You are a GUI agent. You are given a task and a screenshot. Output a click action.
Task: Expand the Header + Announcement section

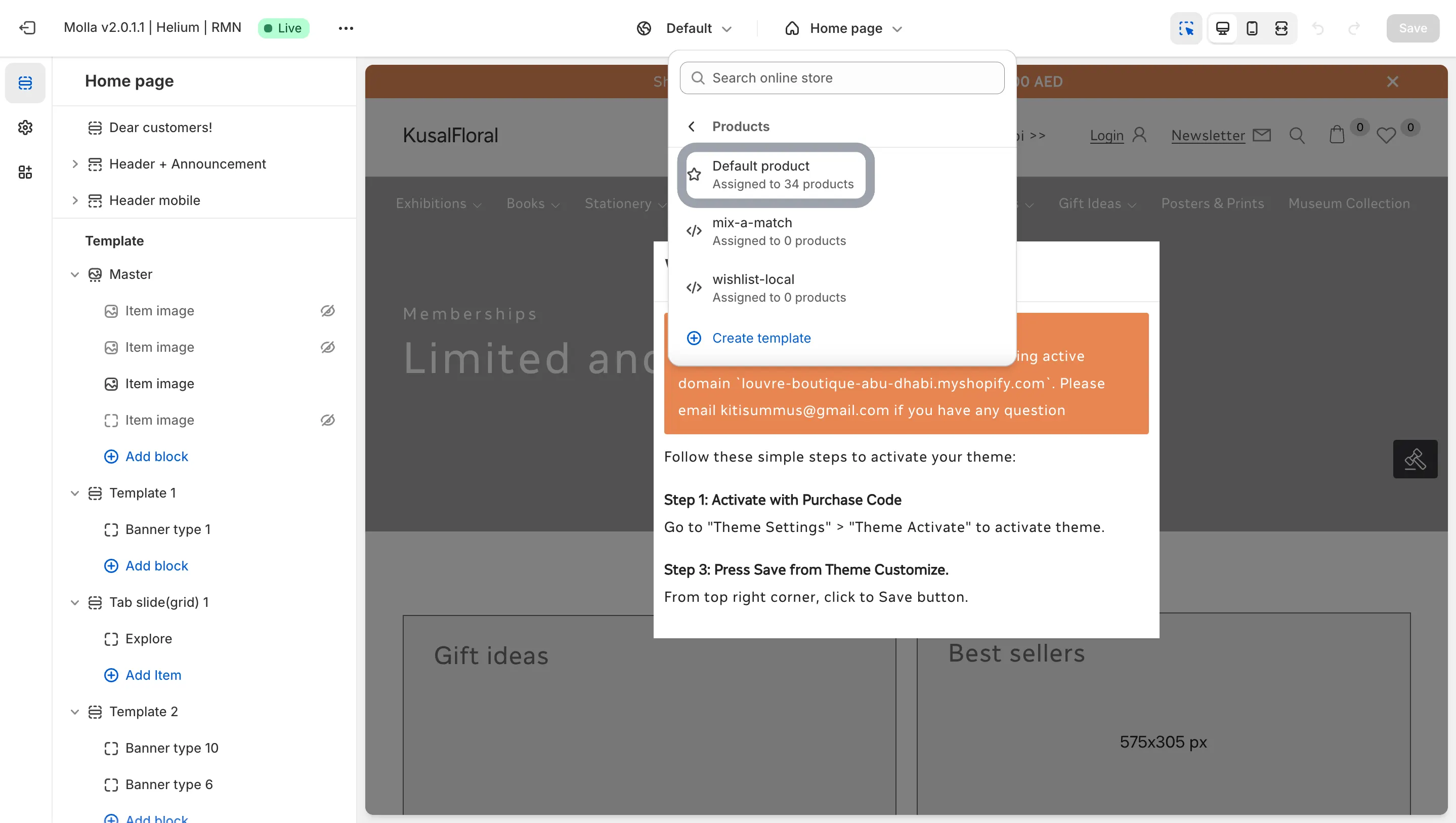76,164
